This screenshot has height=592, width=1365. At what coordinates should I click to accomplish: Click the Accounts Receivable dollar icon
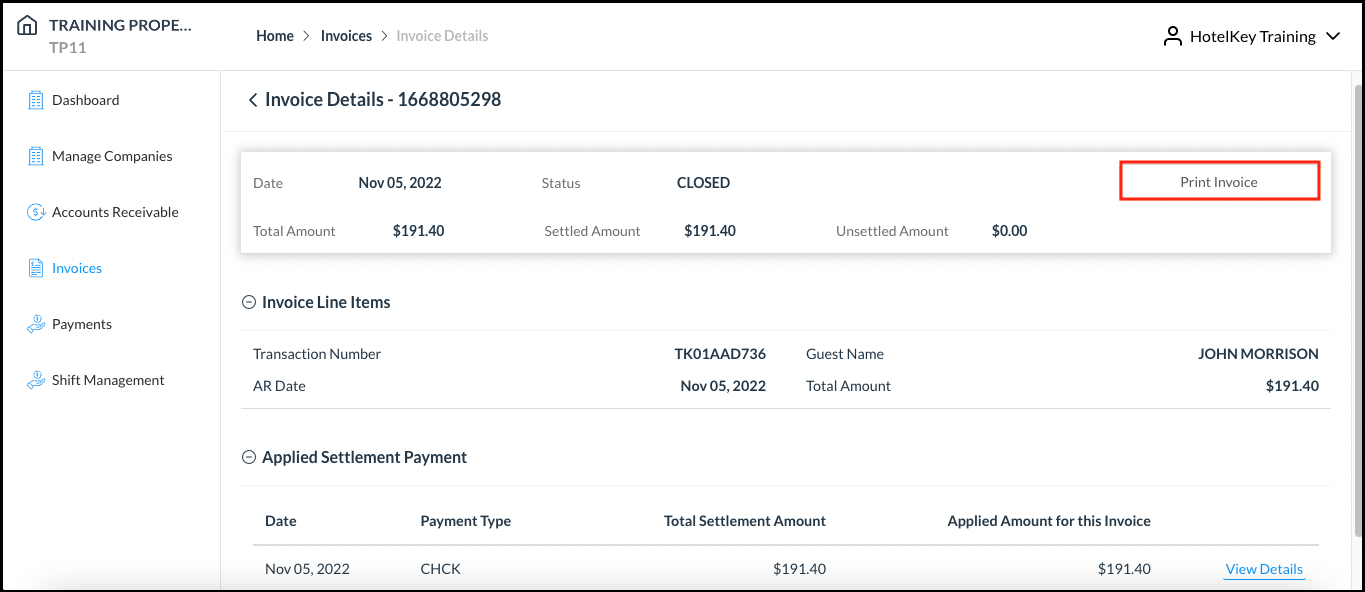click(36, 212)
